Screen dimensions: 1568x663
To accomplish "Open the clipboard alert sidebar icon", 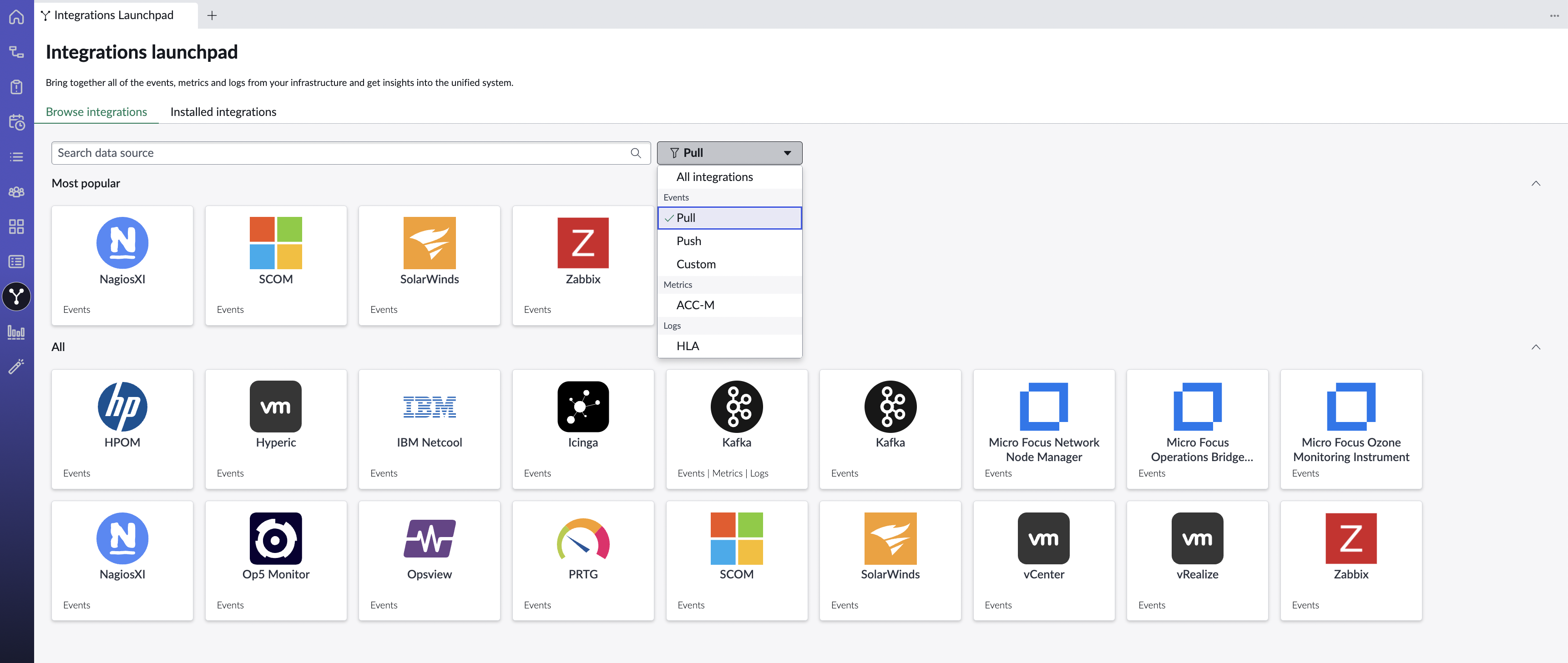I will pyautogui.click(x=16, y=87).
